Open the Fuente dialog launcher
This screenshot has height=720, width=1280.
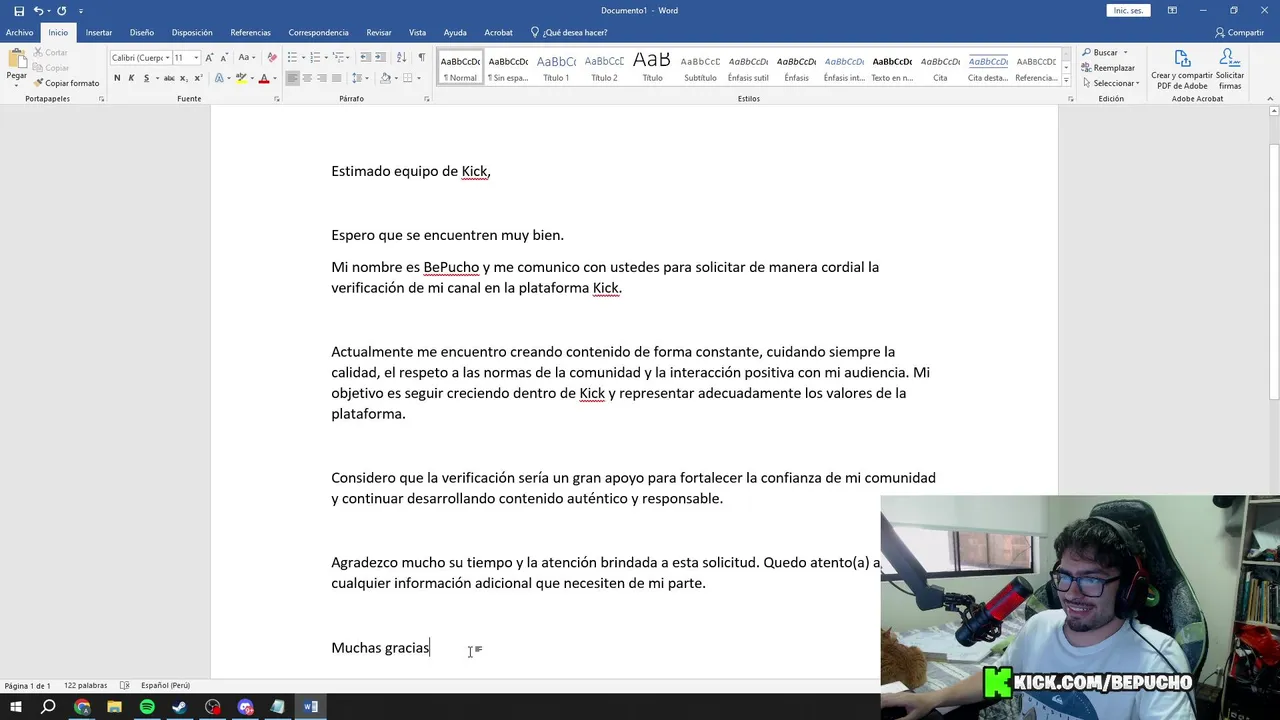pos(277,99)
